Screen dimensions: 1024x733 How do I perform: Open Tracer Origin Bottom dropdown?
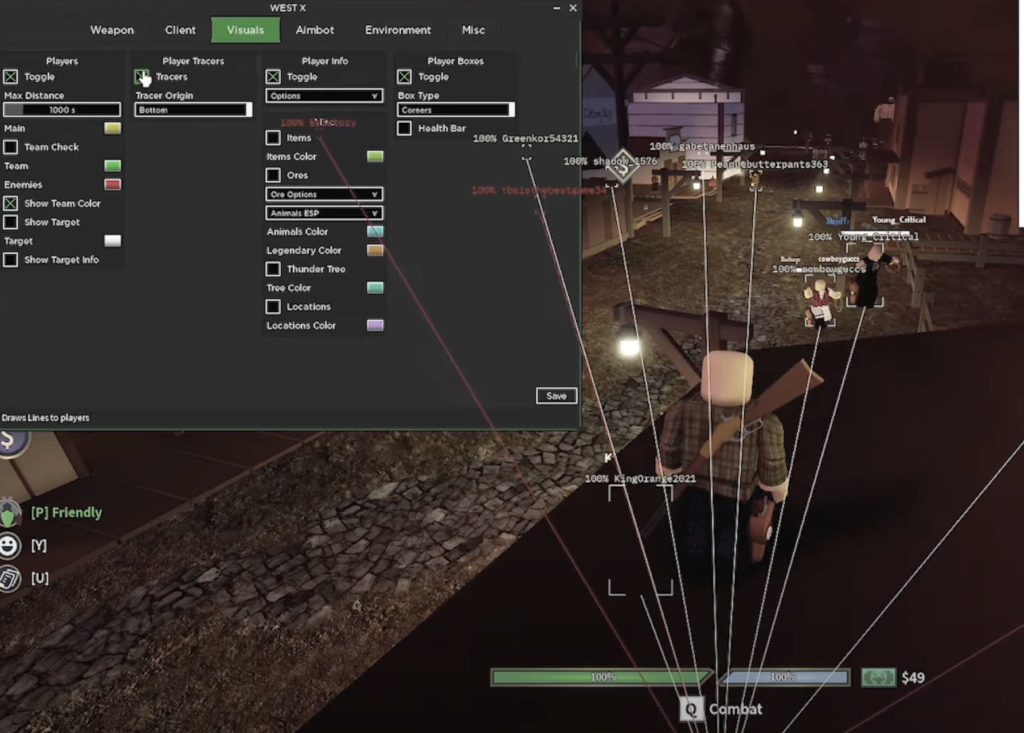coord(193,110)
